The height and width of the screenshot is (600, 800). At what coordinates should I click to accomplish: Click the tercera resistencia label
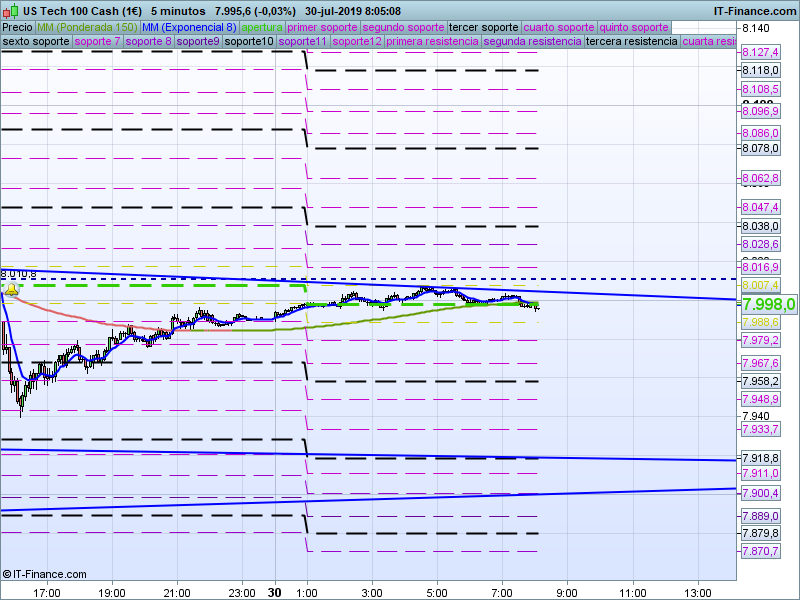(631, 42)
